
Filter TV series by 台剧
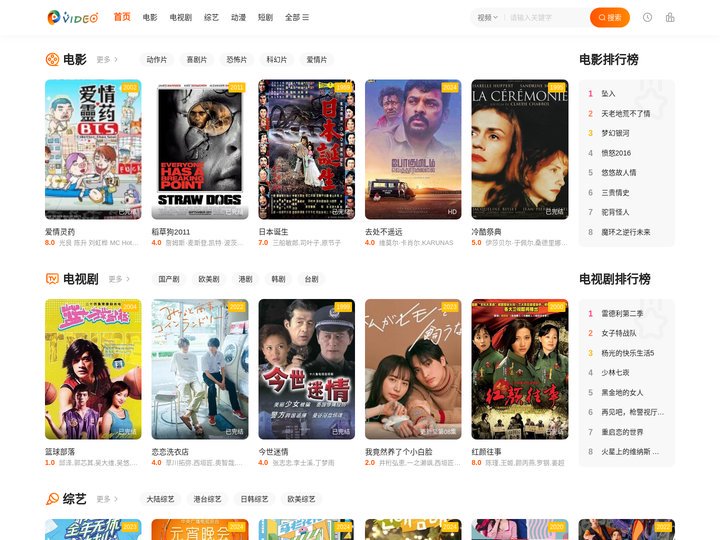pyautogui.click(x=311, y=279)
